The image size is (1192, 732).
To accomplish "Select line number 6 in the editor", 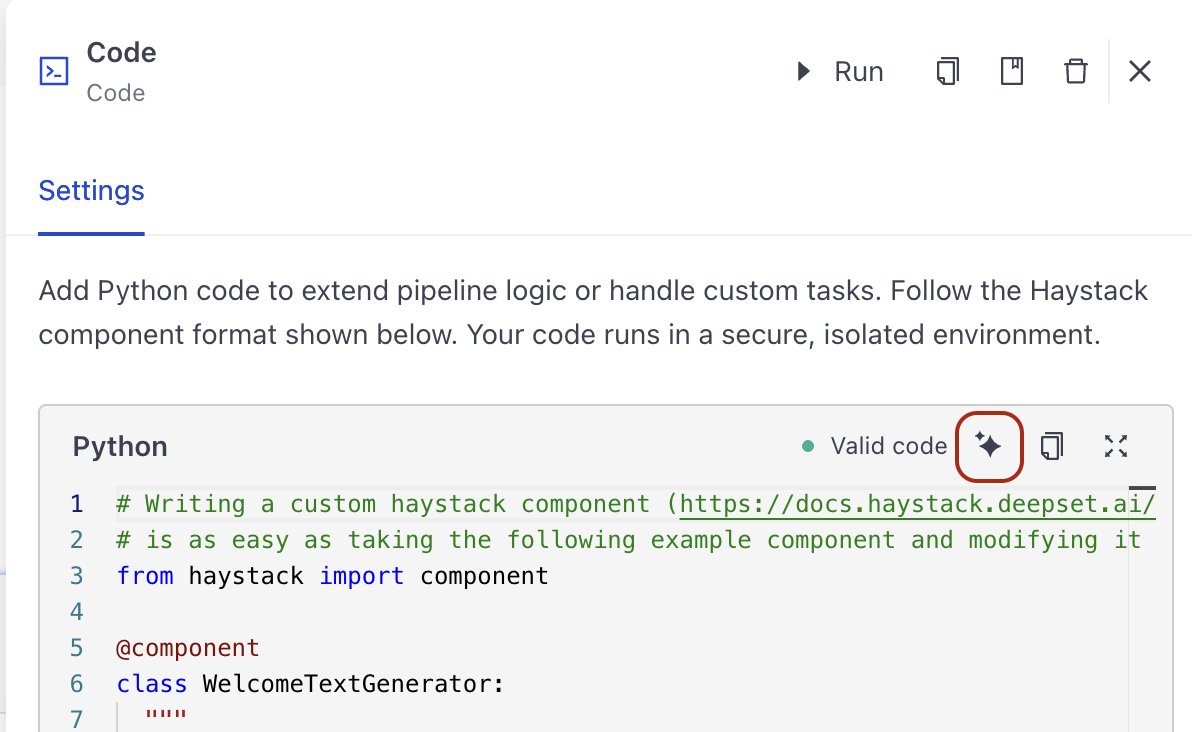I will [76, 683].
